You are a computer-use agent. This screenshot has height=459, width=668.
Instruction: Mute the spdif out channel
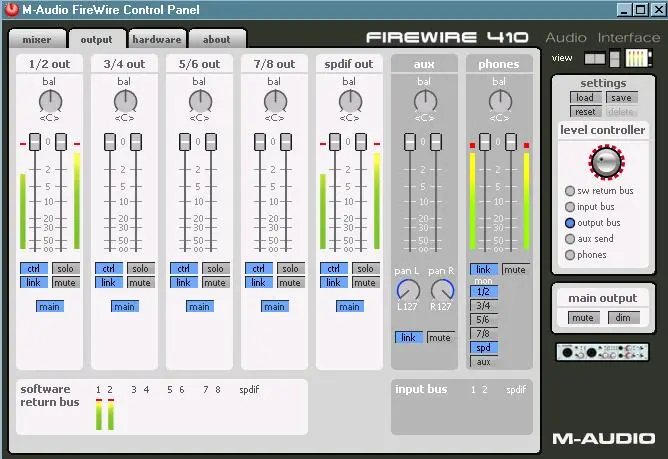coord(366,283)
